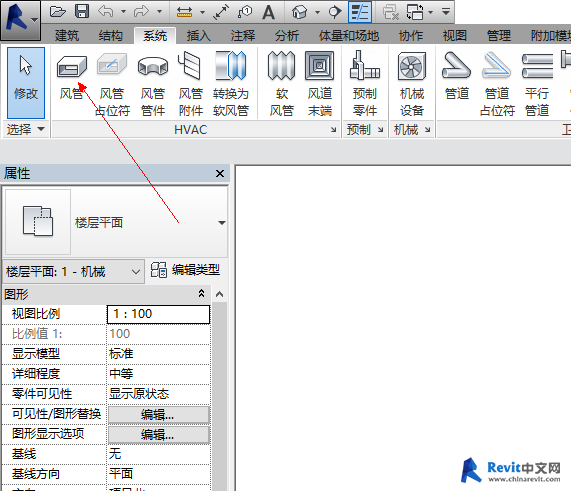Expand the Measure tool dropdown arrow
The width and height of the screenshot is (571, 491).
202,12
